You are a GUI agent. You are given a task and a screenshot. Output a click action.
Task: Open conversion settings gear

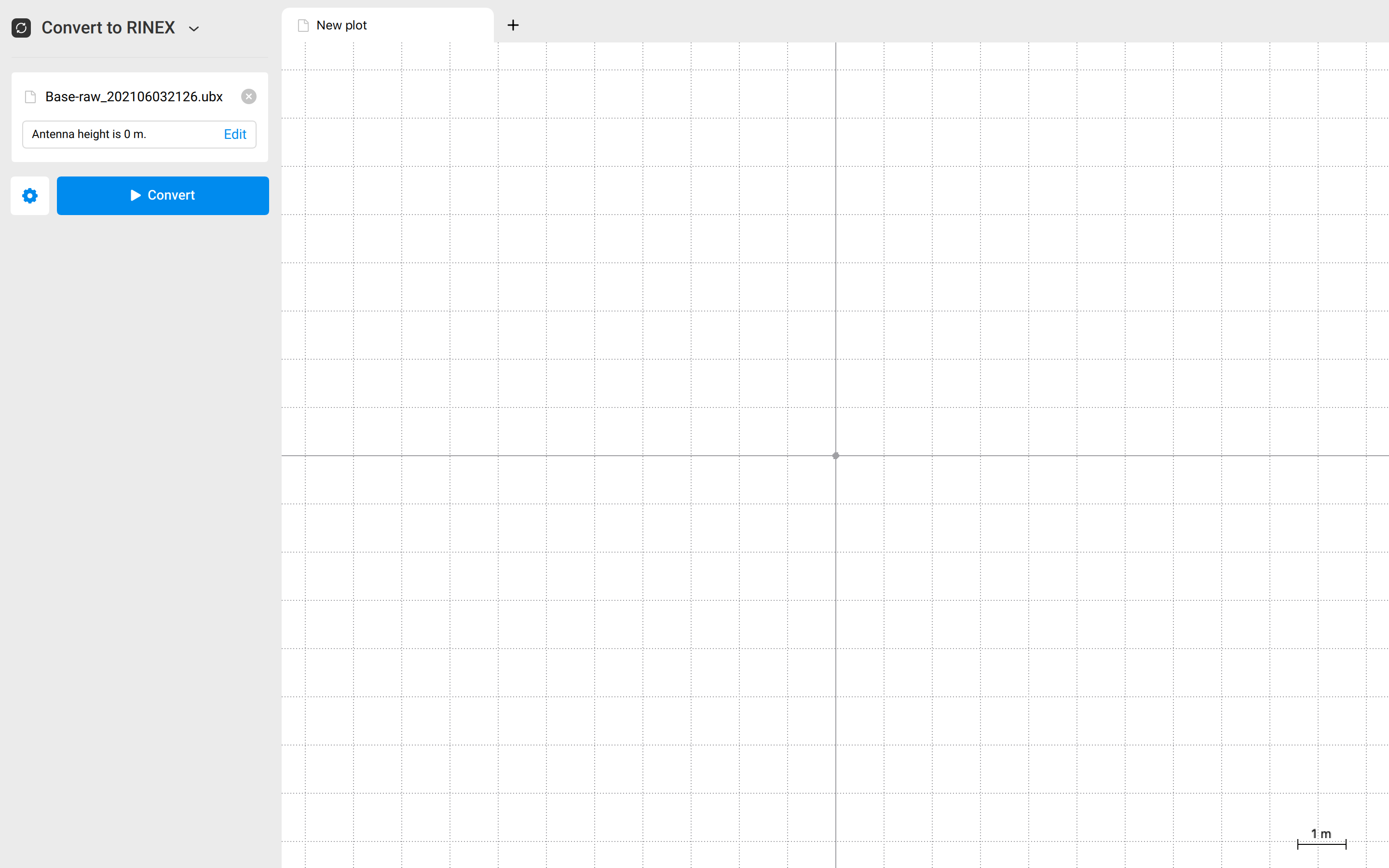point(30,196)
